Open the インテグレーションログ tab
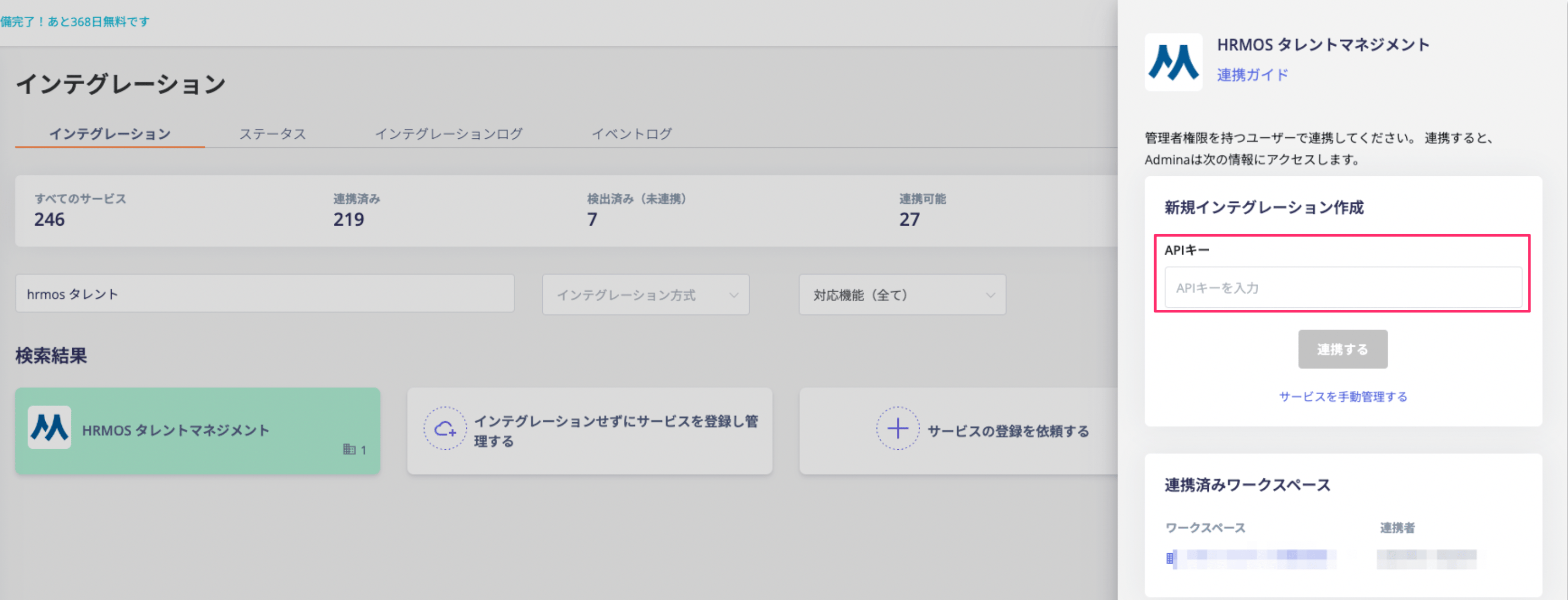 [449, 134]
